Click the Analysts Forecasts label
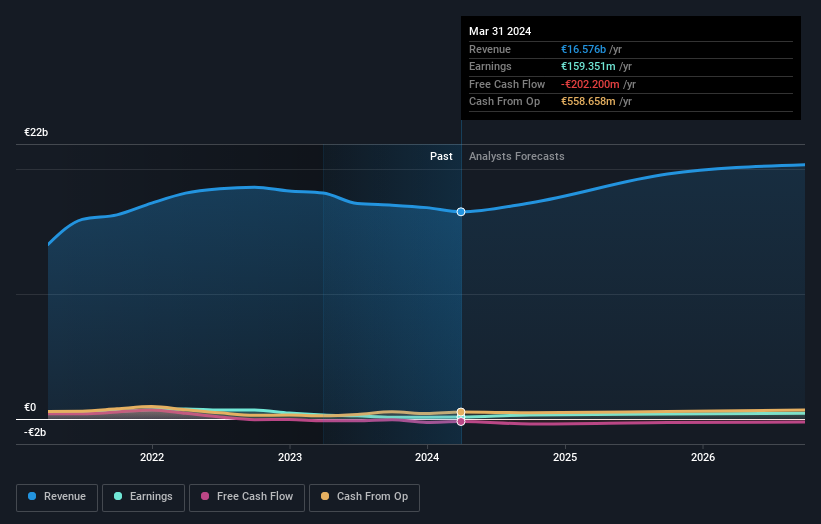The image size is (821, 524). point(517,157)
